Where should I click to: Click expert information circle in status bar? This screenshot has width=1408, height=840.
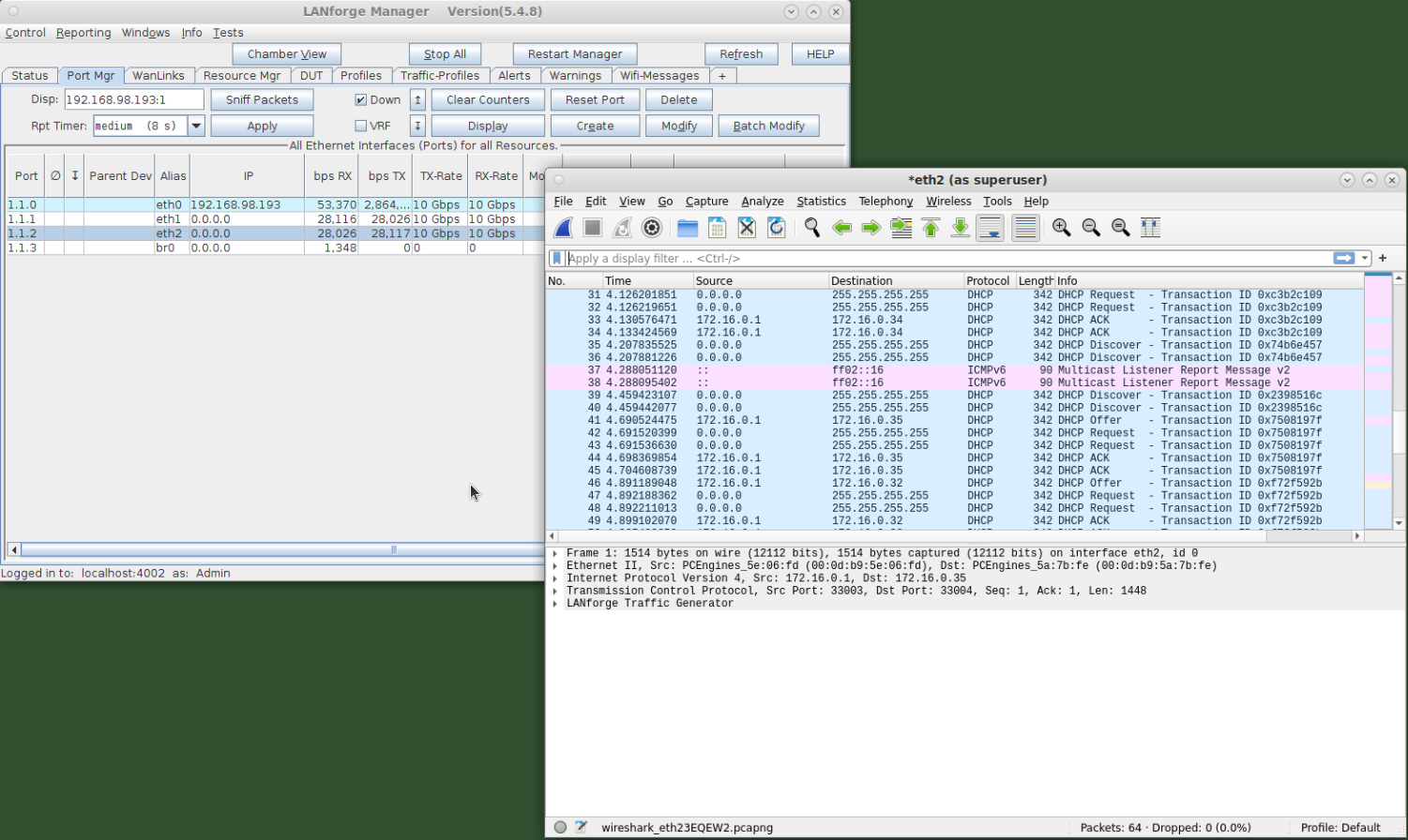(560, 827)
